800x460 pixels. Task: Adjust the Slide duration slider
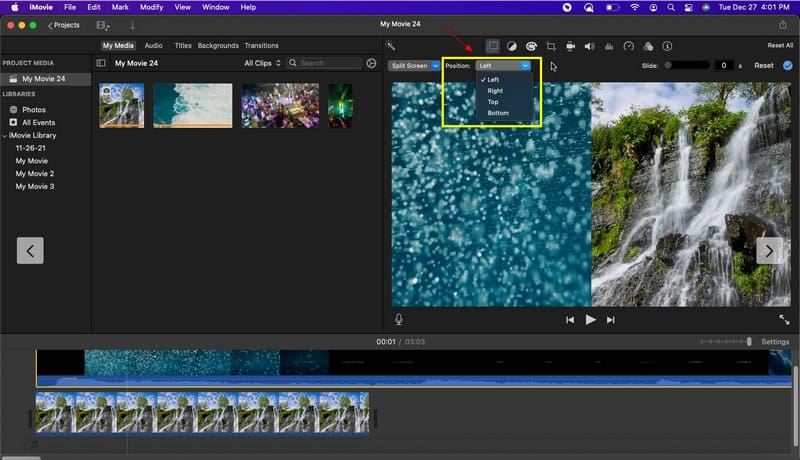pos(687,65)
